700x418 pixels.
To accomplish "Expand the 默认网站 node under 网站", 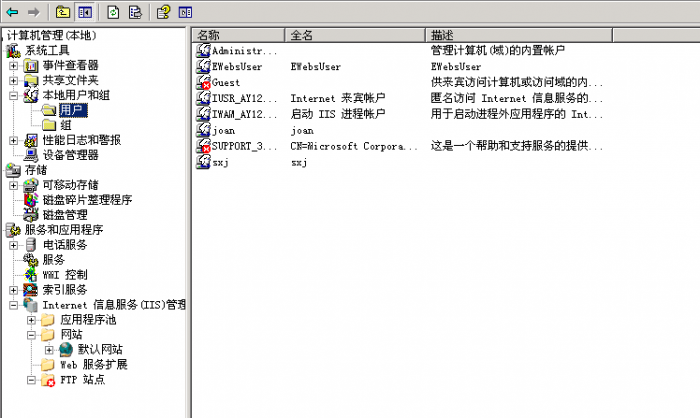I will 49,350.
